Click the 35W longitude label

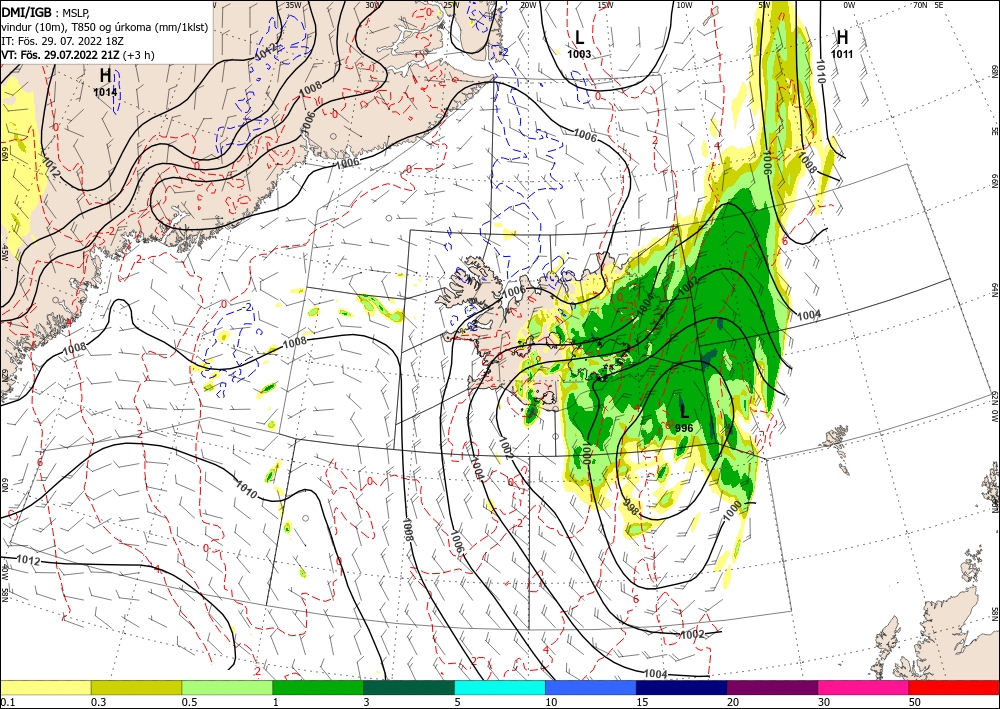(x=293, y=5)
